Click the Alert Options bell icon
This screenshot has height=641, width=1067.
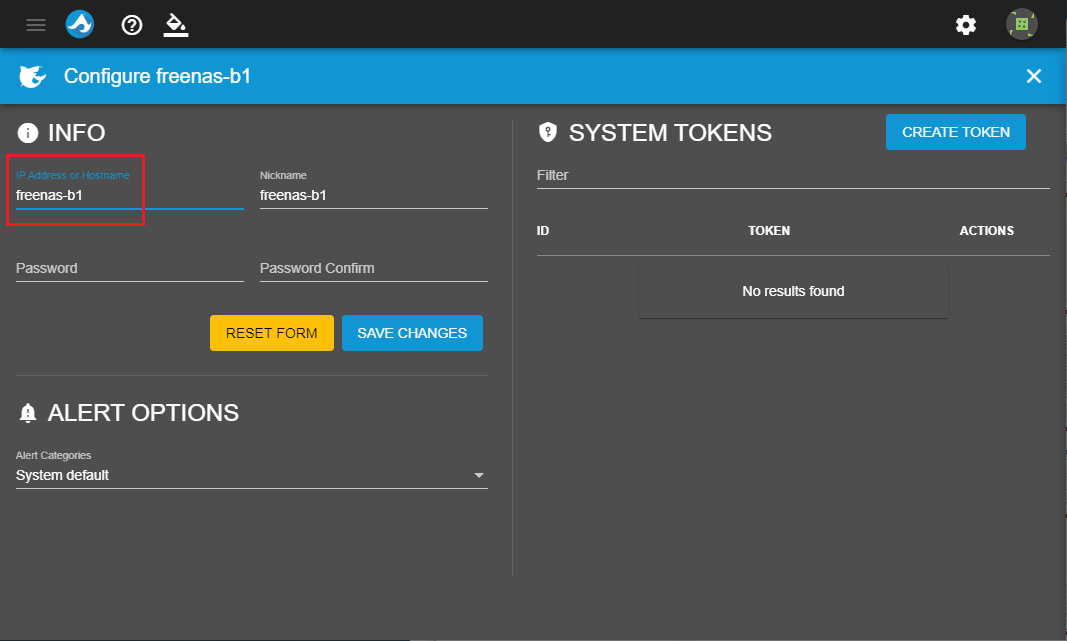(x=28, y=412)
